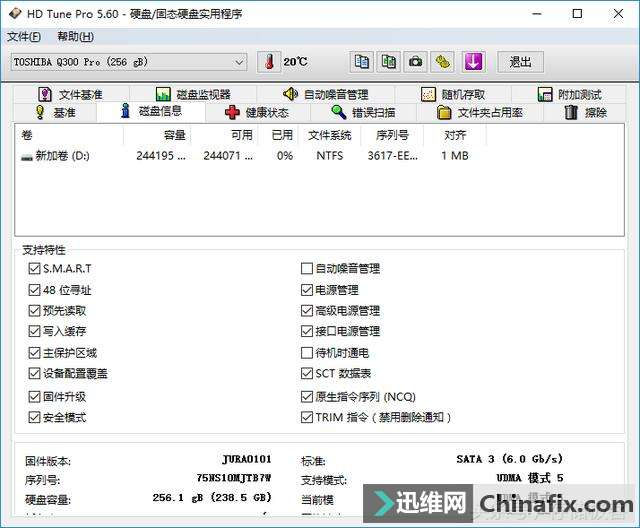Click the 退出 exit button
The height and width of the screenshot is (528, 640).
520,62
